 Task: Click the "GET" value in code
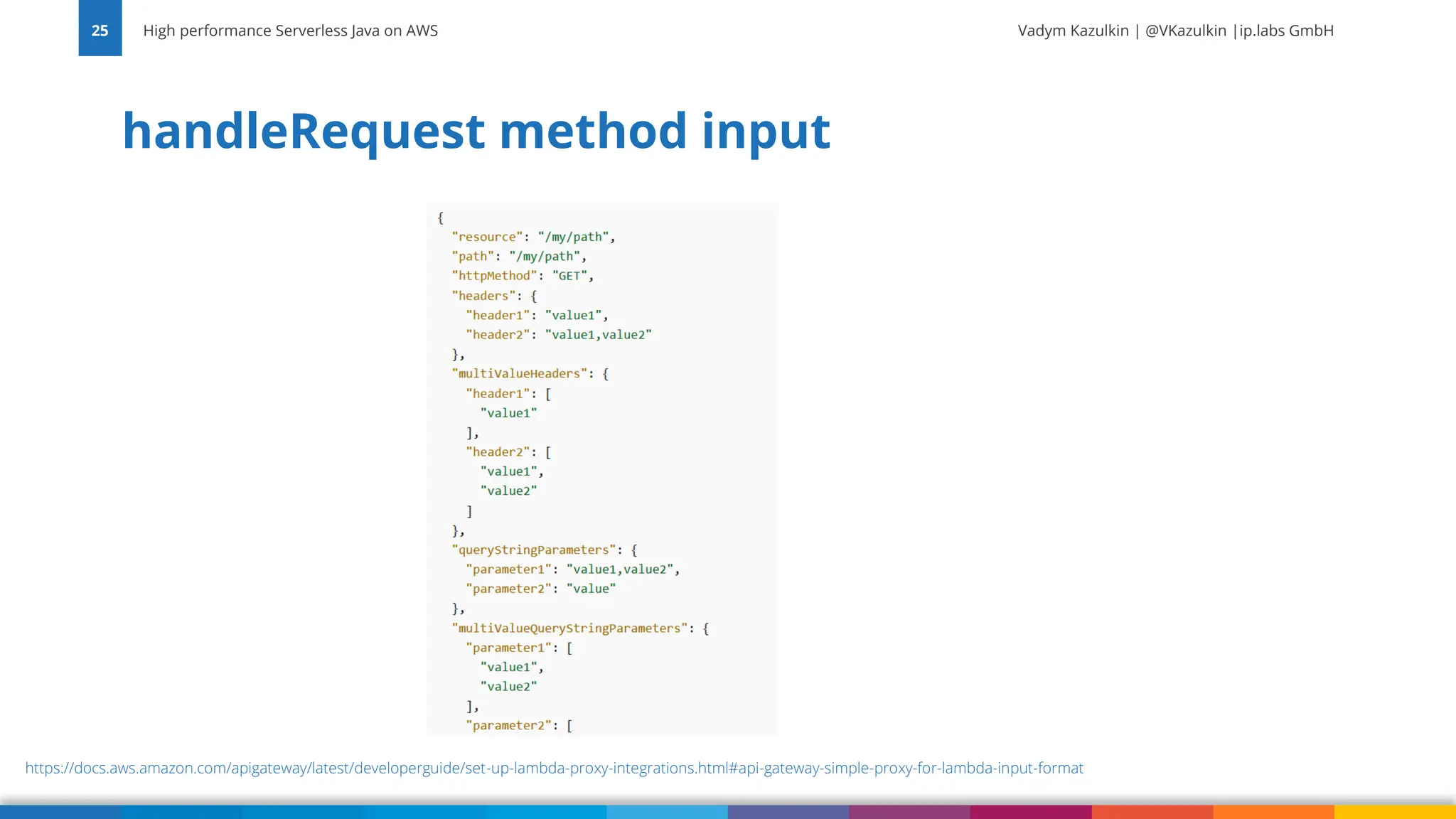click(569, 276)
